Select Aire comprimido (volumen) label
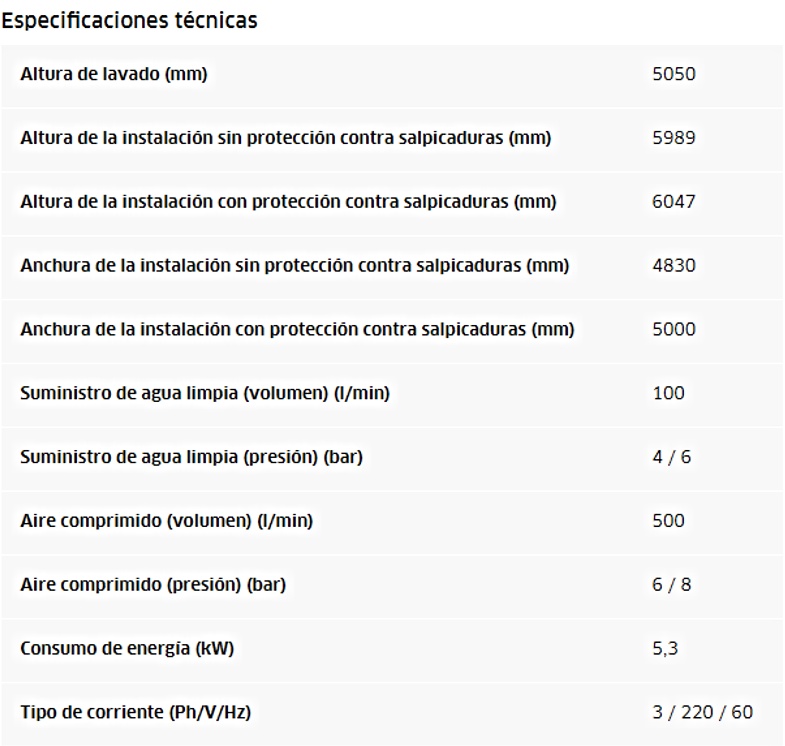 (167, 521)
